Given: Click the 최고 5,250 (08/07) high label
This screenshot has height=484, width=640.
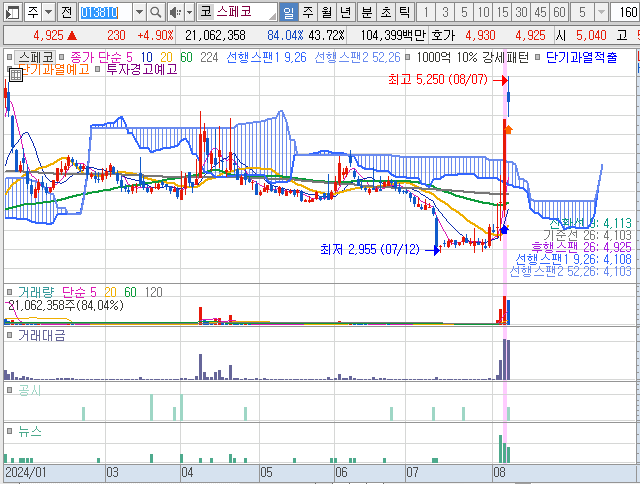Looking at the screenshot, I should [x=438, y=80].
